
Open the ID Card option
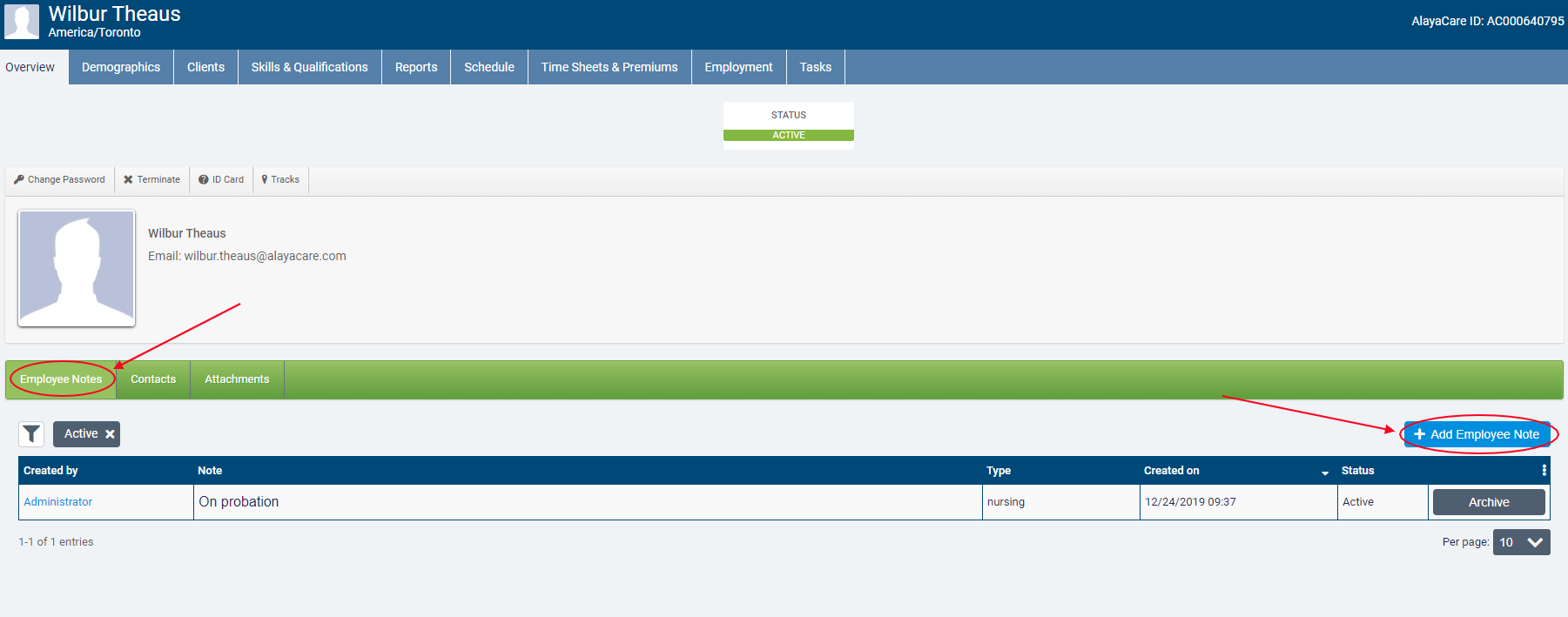pyautogui.click(x=221, y=179)
